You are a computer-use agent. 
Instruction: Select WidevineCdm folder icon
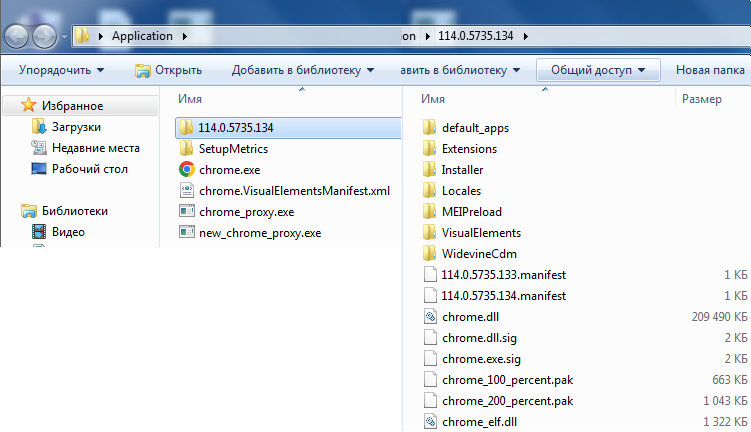pyautogui.click(x=430, y=253)
